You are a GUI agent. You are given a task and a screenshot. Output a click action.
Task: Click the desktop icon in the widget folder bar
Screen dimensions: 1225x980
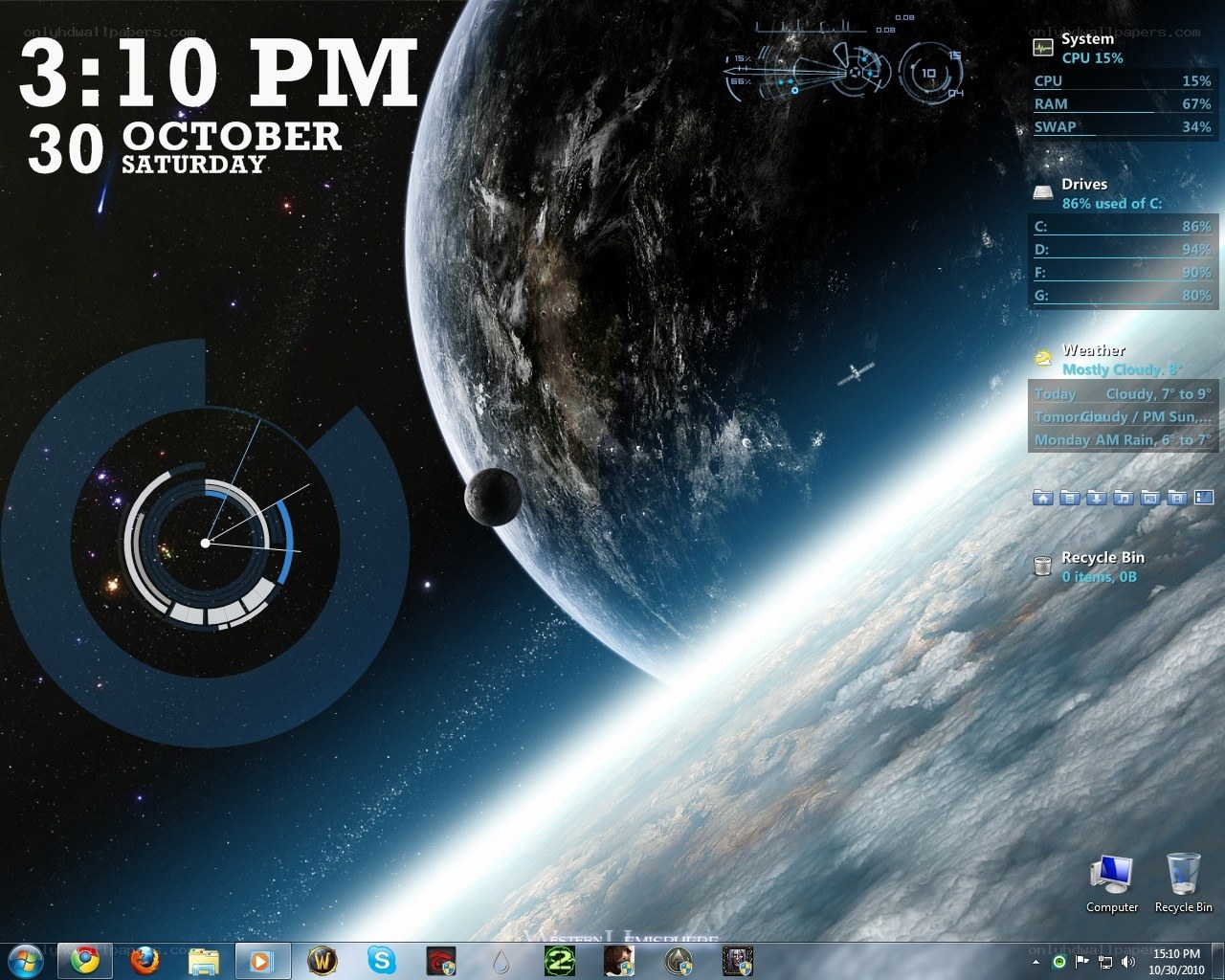coord(1204,498)
